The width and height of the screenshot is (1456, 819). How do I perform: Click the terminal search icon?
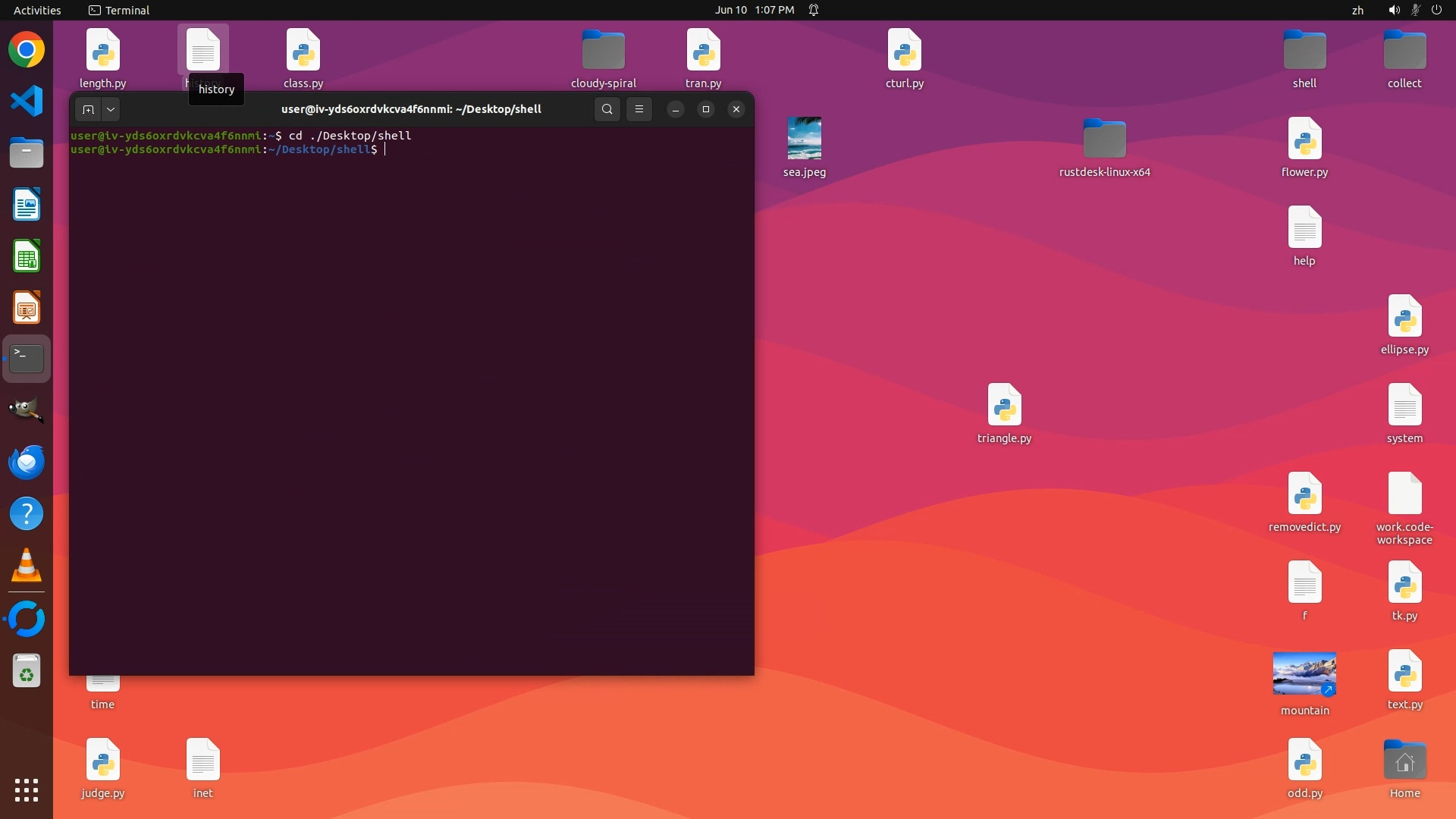[x=607, y=109]
